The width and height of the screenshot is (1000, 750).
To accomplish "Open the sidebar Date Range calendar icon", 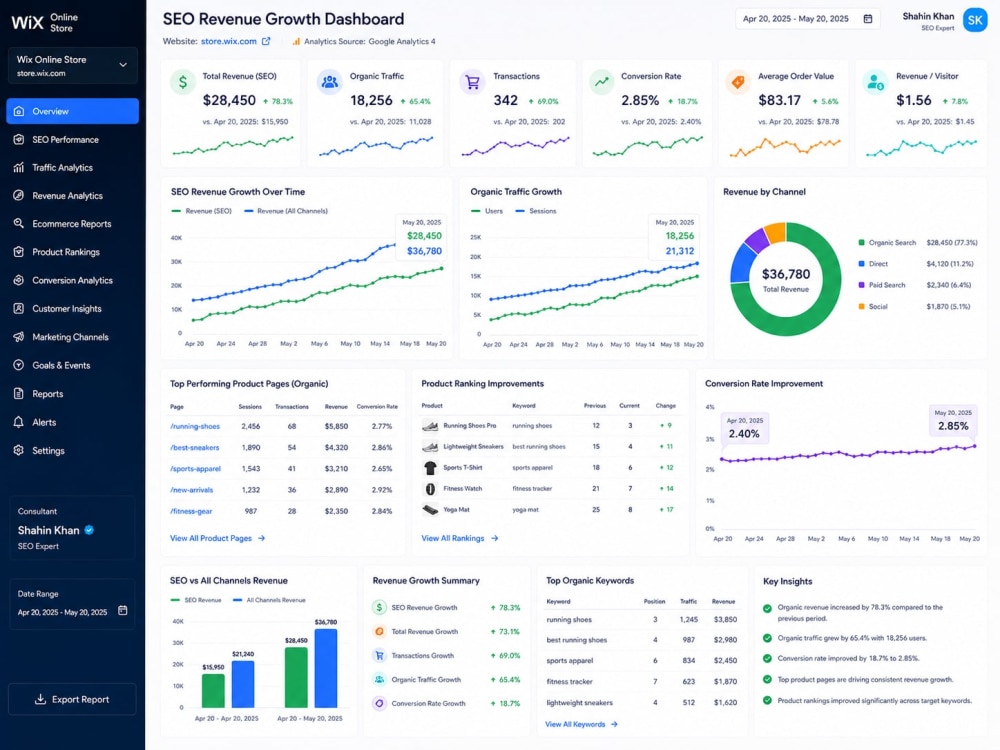I will pos(122,611).
